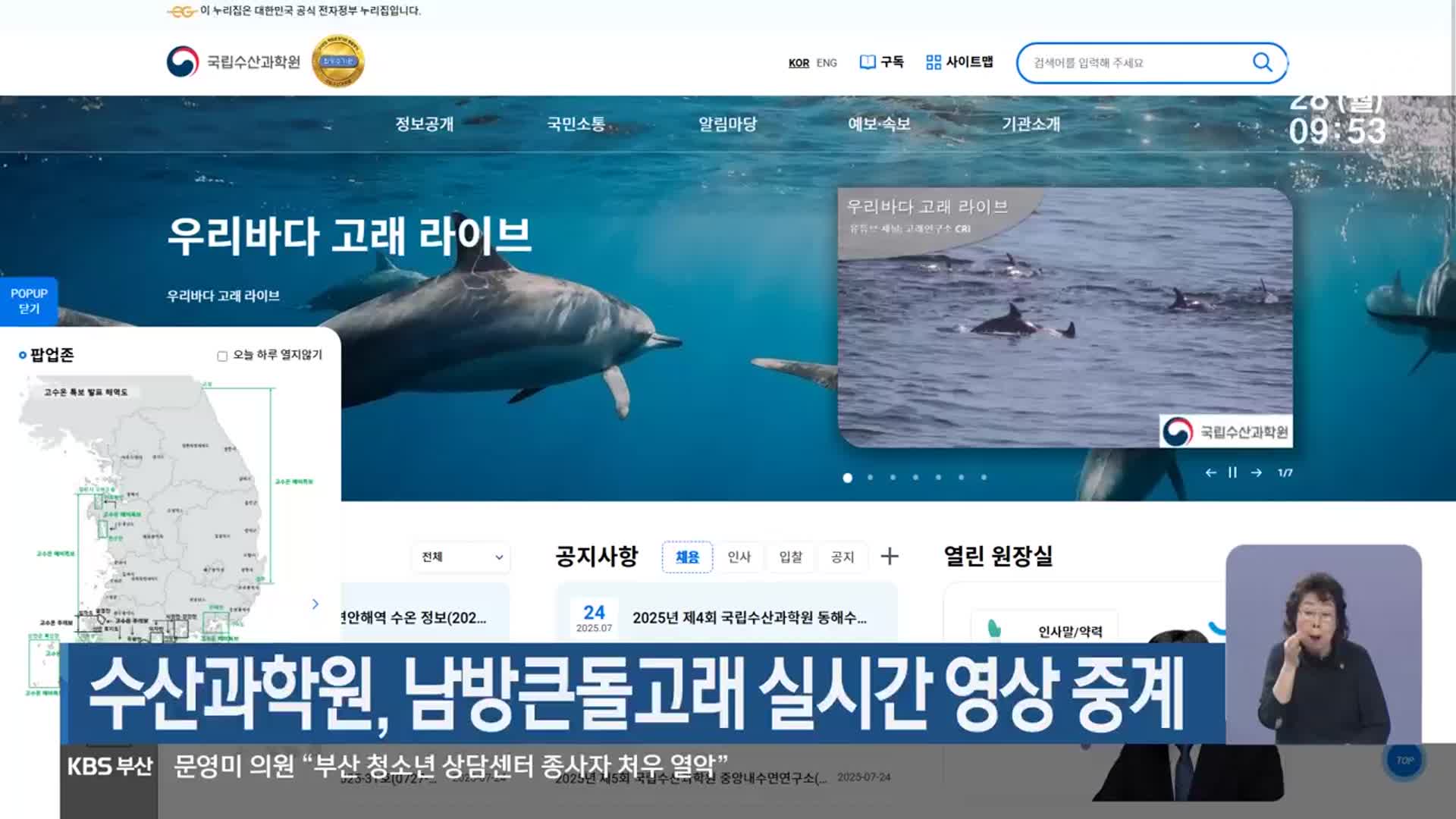
Task: Open the 전체 dropdown selector
Action: [x=462, y=557]
